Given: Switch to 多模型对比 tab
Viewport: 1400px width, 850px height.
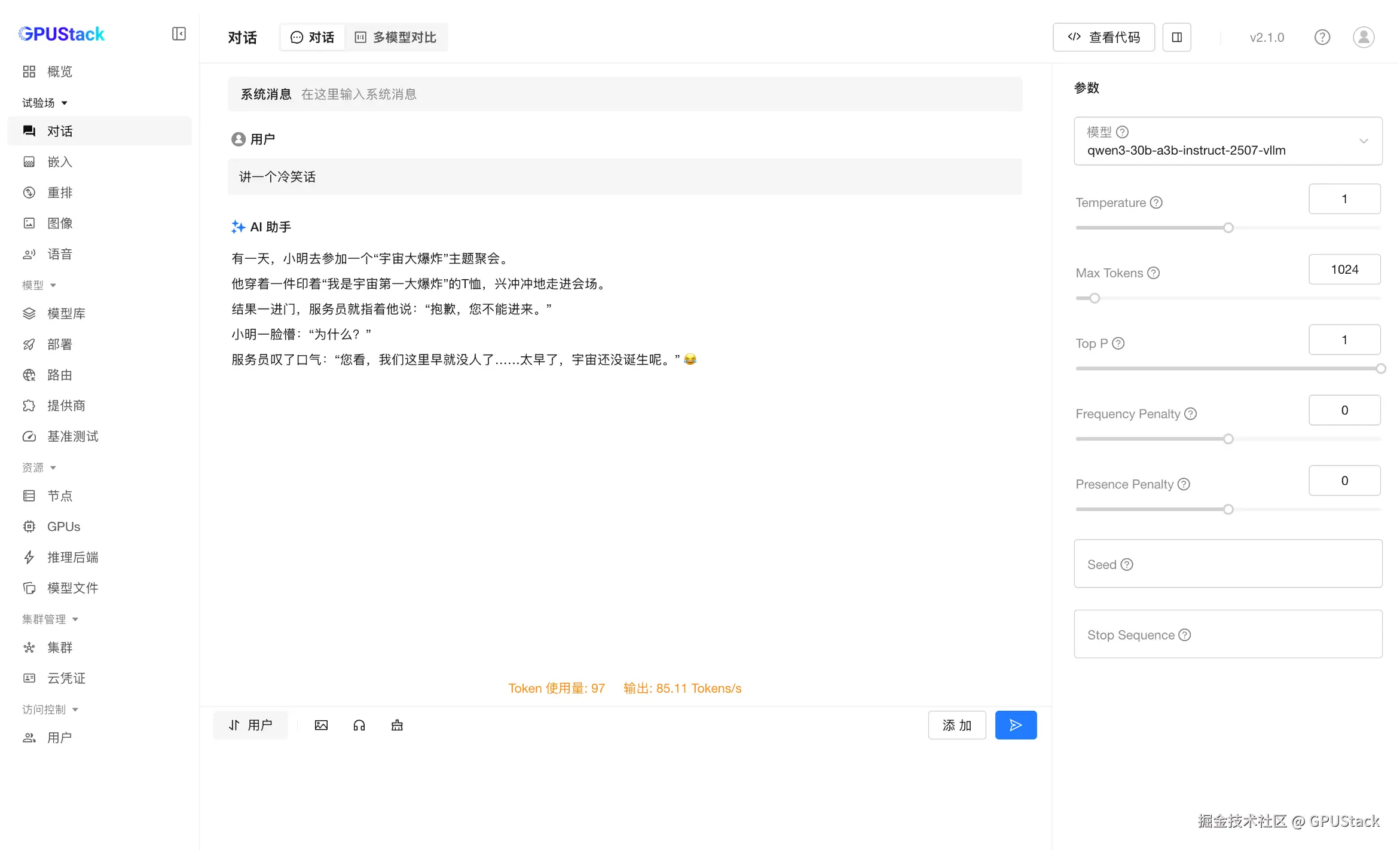Looking at the screenshot, I should (x=396, y=37).
